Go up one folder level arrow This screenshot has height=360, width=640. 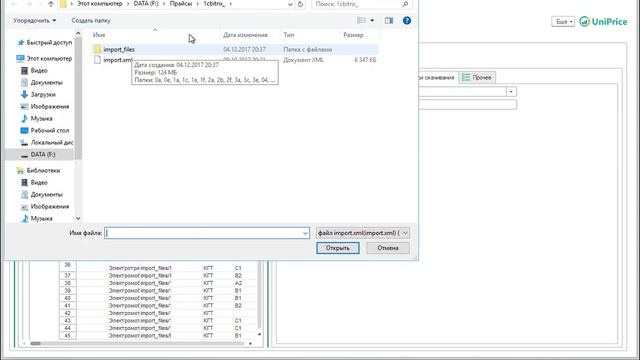[51, 4]
